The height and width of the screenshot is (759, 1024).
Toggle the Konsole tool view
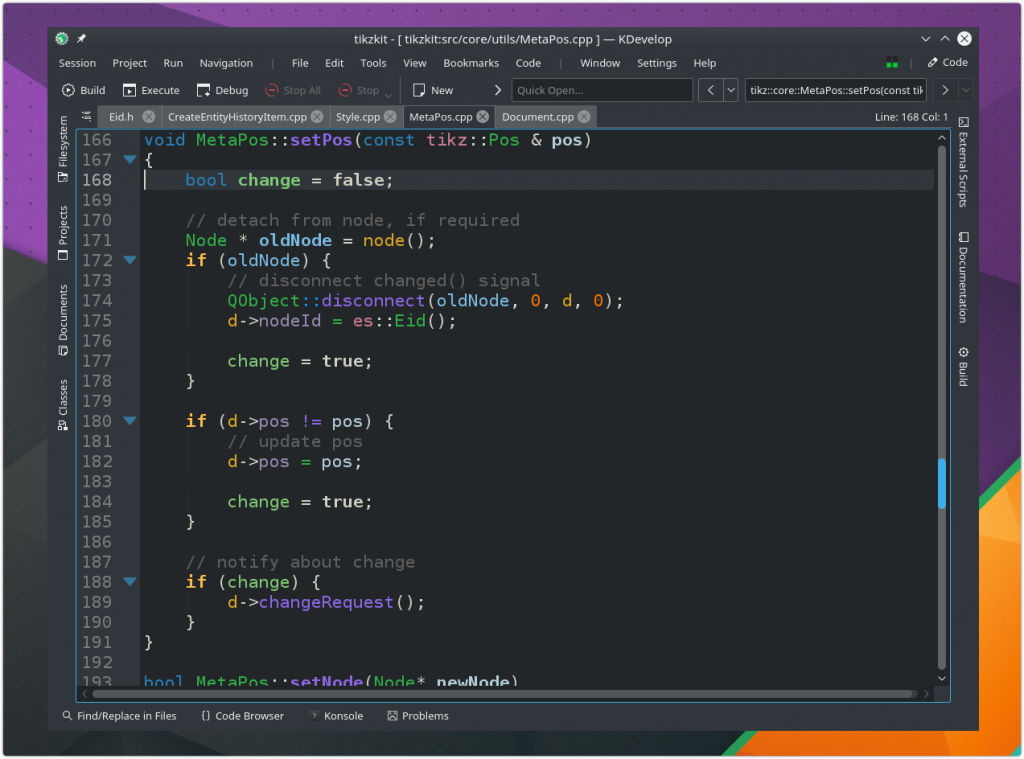pyautogui.click(x=335, y=716)
